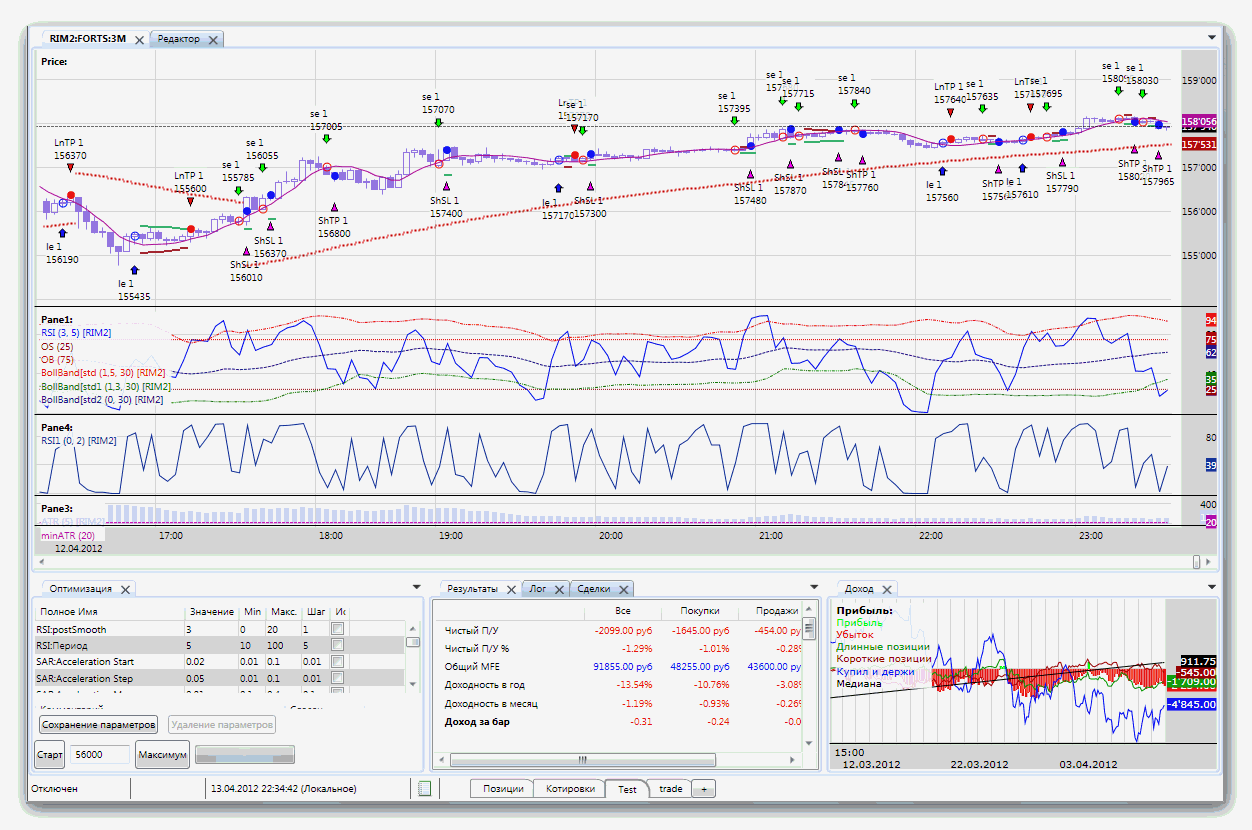The image size is (1252, 830).
Task: Expand the Доход panel options arrow
Action: pos(1211,588)
